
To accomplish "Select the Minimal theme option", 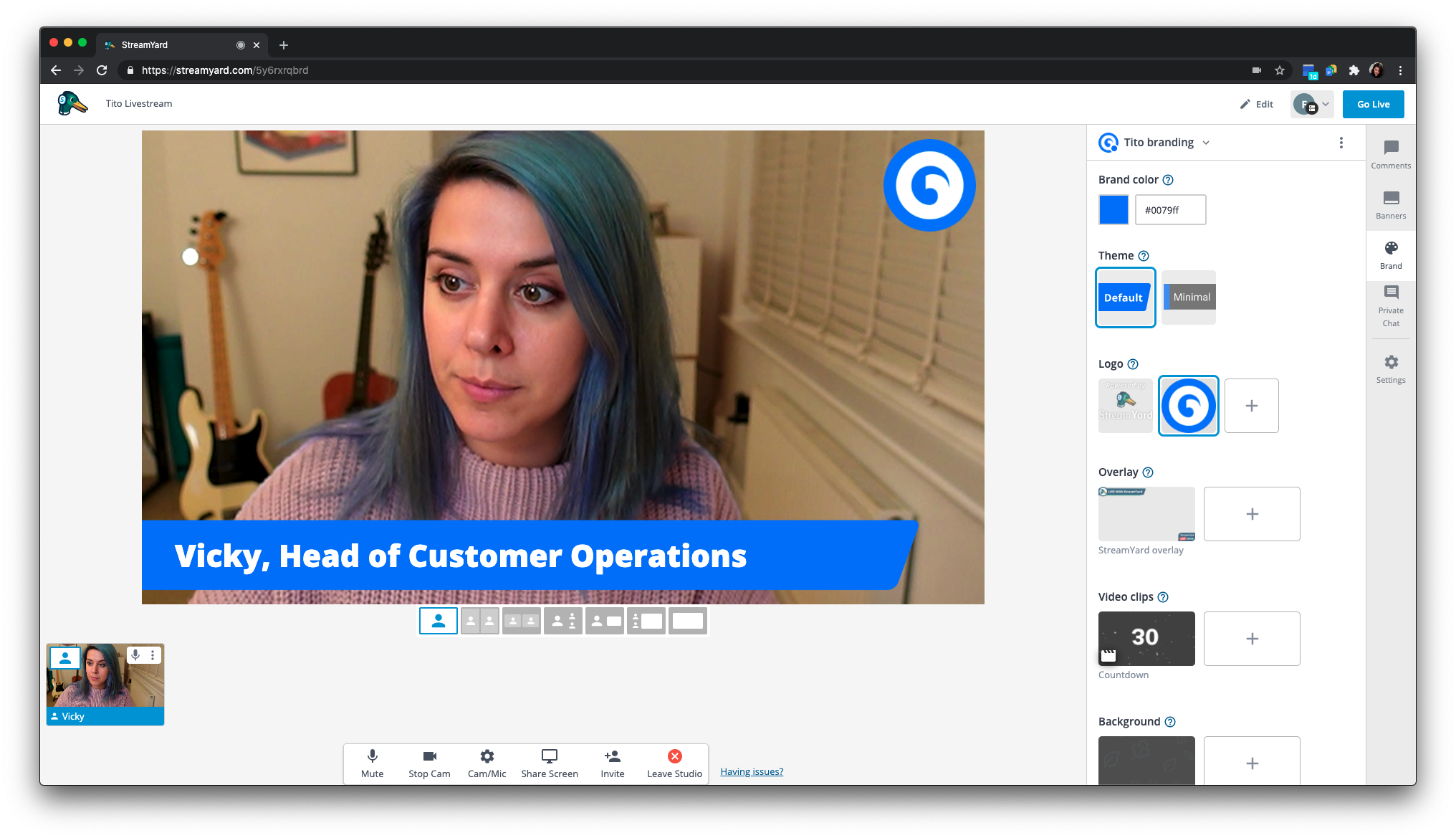I will (x=1188, y=297).
